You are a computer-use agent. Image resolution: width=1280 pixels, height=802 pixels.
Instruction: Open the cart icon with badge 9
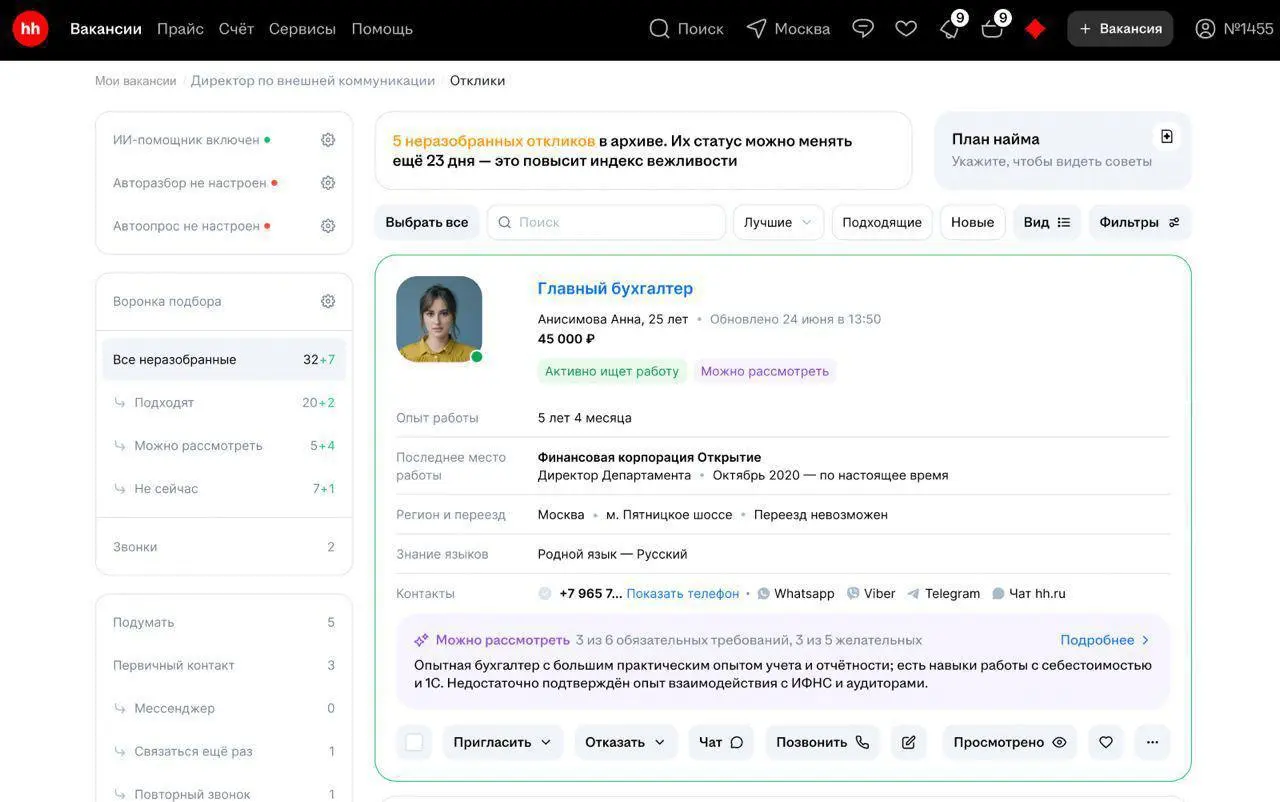(992, 28)
